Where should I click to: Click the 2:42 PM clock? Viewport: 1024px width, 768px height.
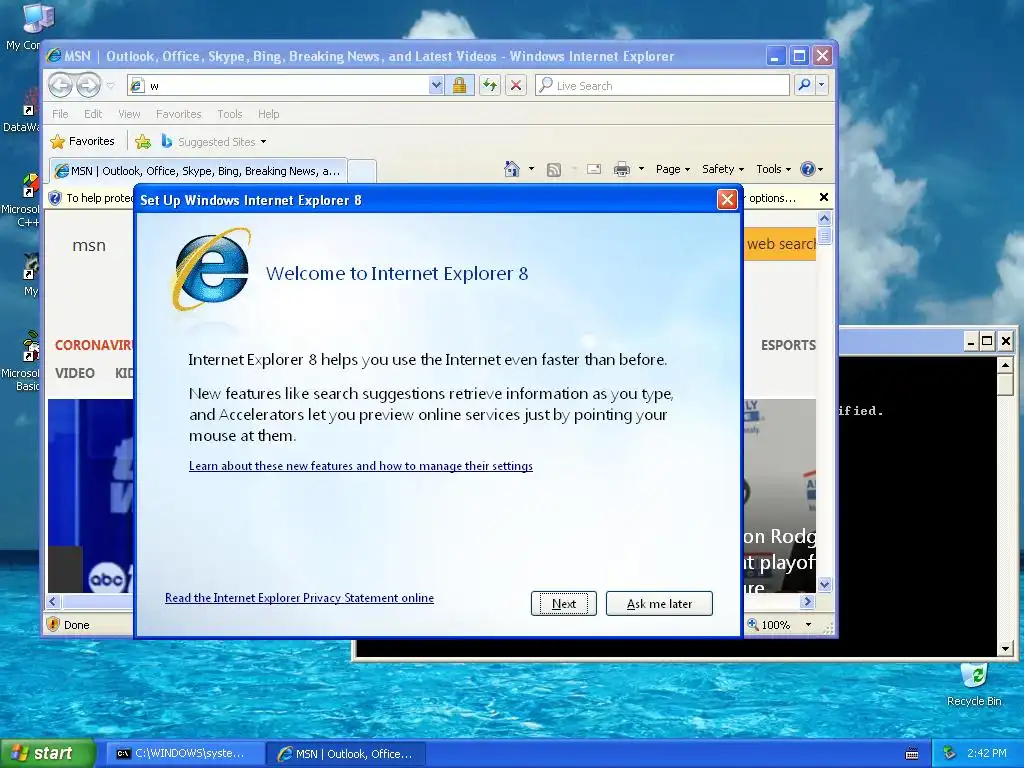point(987,754)
